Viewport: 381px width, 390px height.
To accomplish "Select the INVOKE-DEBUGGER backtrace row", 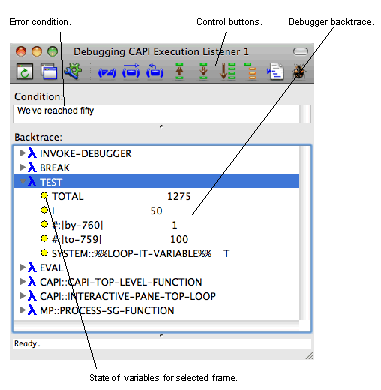I will [156, 153].
